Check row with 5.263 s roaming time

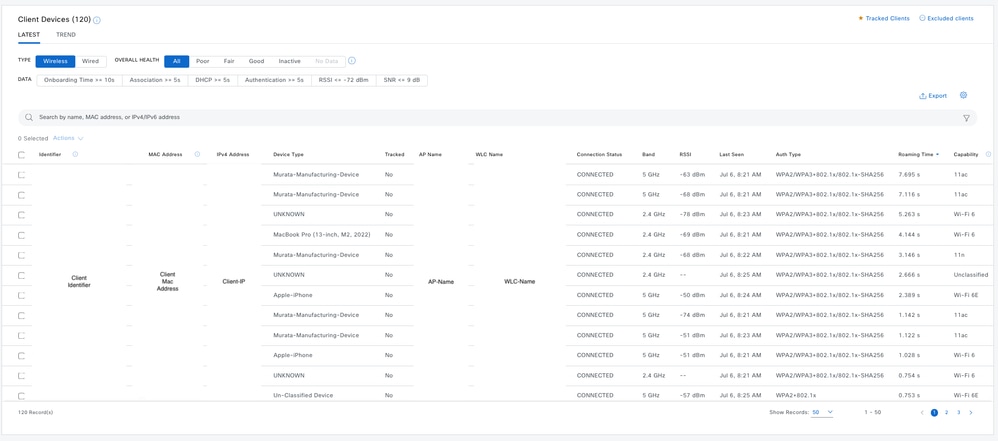[22, 215]
